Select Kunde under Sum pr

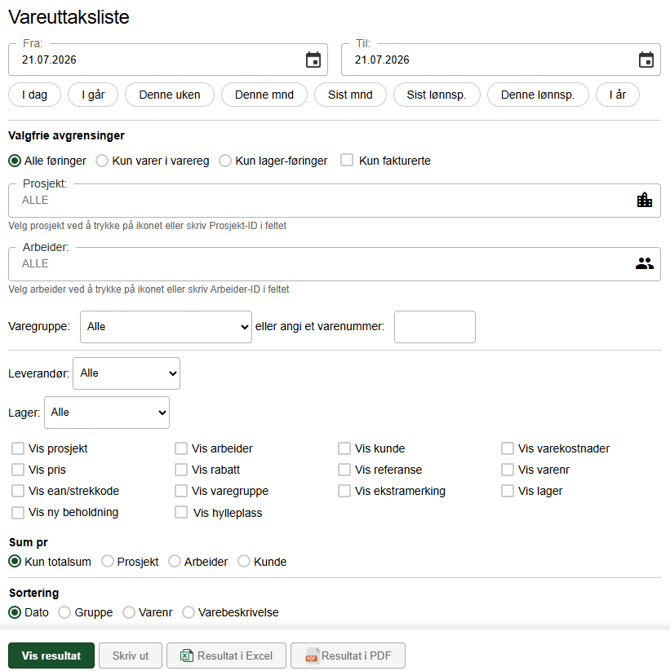(x=244, y=561)
